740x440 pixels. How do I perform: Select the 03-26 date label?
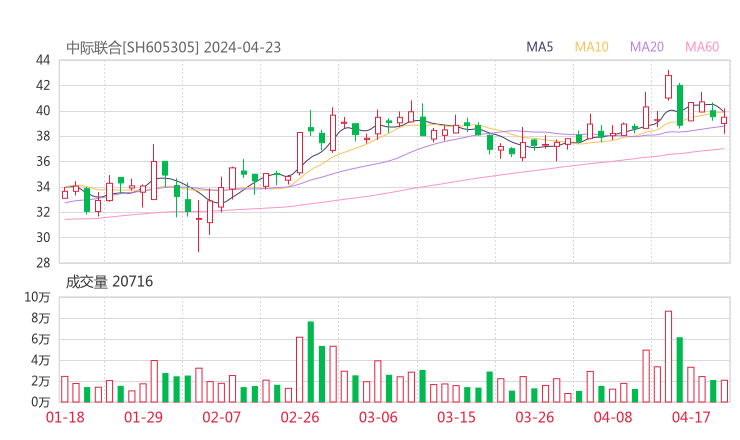tap(535, 417)
